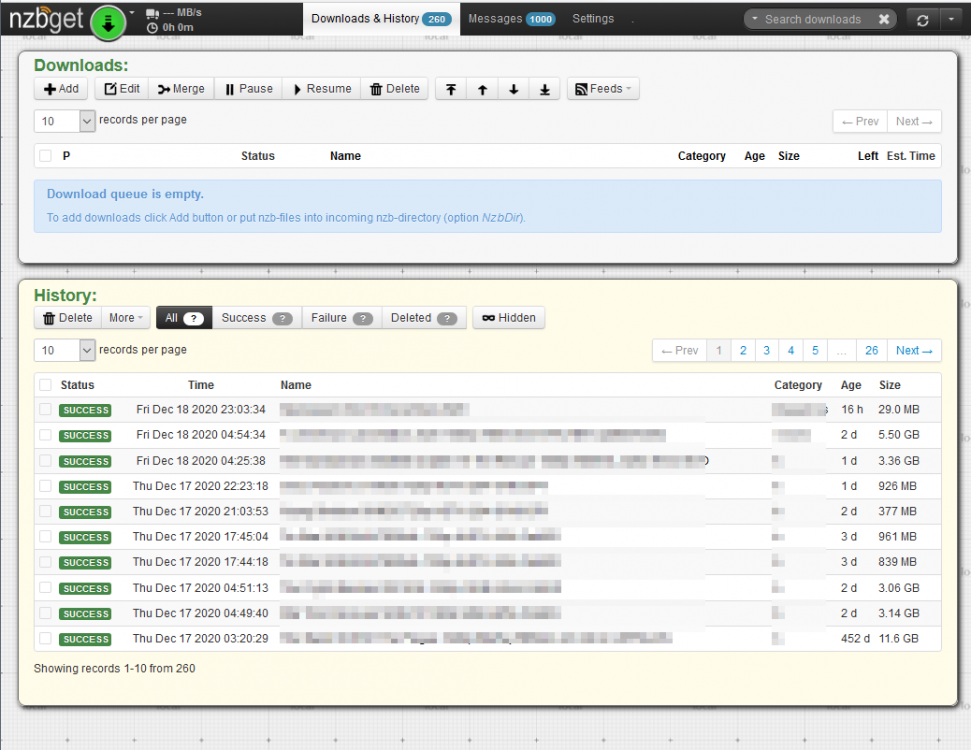Check the row dated Dec 18 2020 04:54:34
The image size is (971, 750).
(45, 435)
